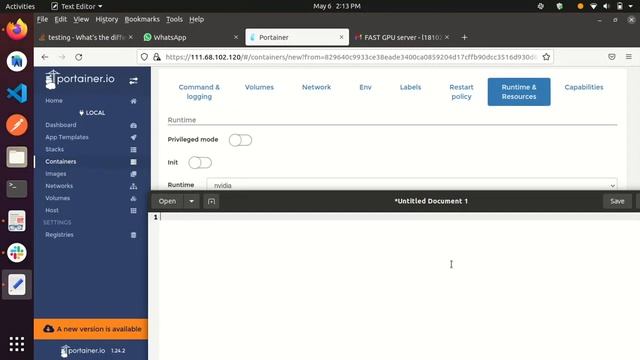Open the Postman dock icon
The image size is (640, 360).
(17, 125)
